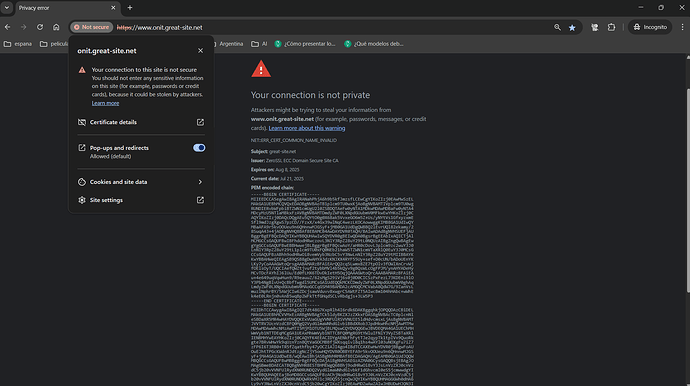Go to the browser home page icon

tap(56, 27)
